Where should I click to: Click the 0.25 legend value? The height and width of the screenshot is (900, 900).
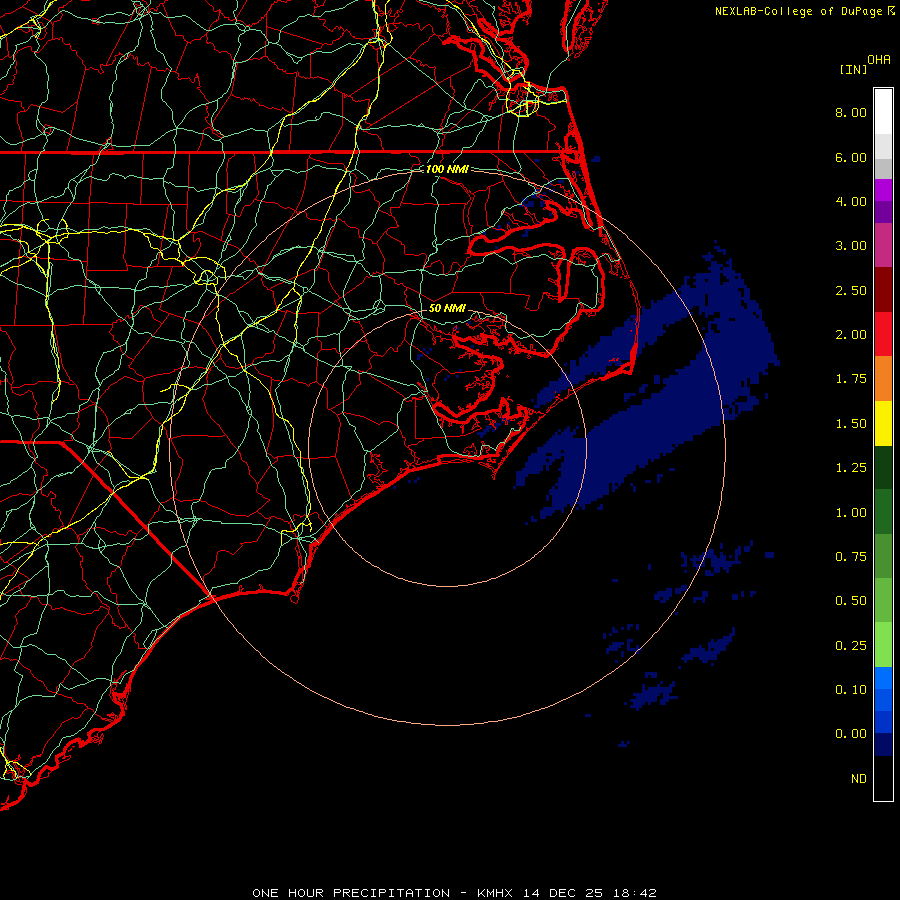click(851, 646)
